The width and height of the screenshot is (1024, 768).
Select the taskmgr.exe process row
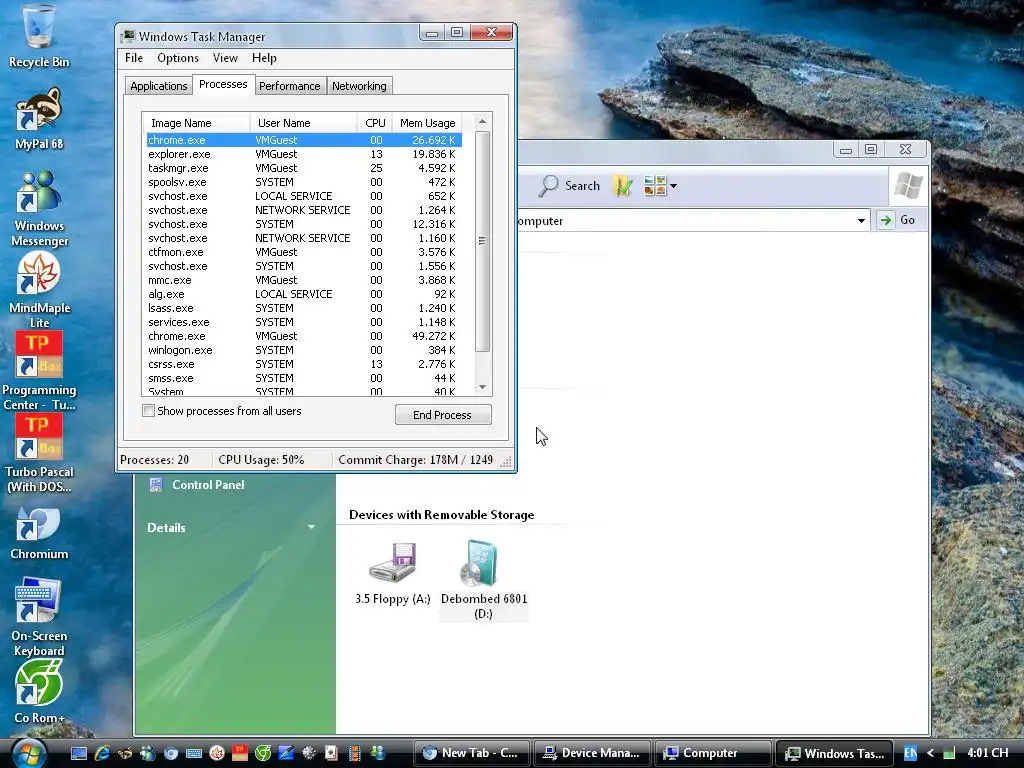(304, 168)
